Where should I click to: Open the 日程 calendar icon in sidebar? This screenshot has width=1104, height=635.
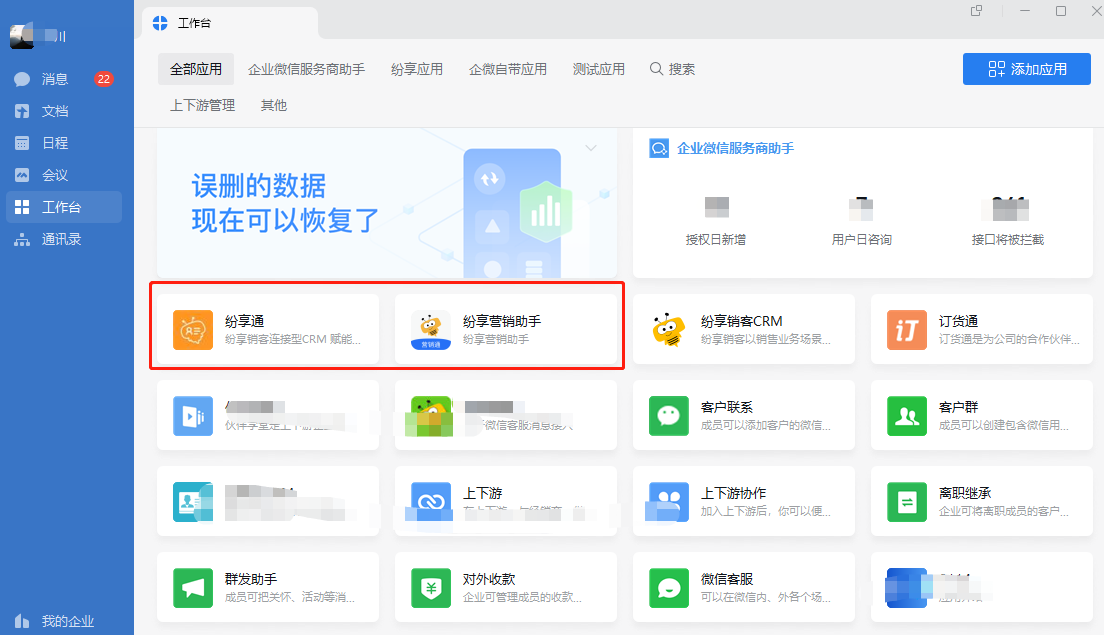[x=22, y=143]
